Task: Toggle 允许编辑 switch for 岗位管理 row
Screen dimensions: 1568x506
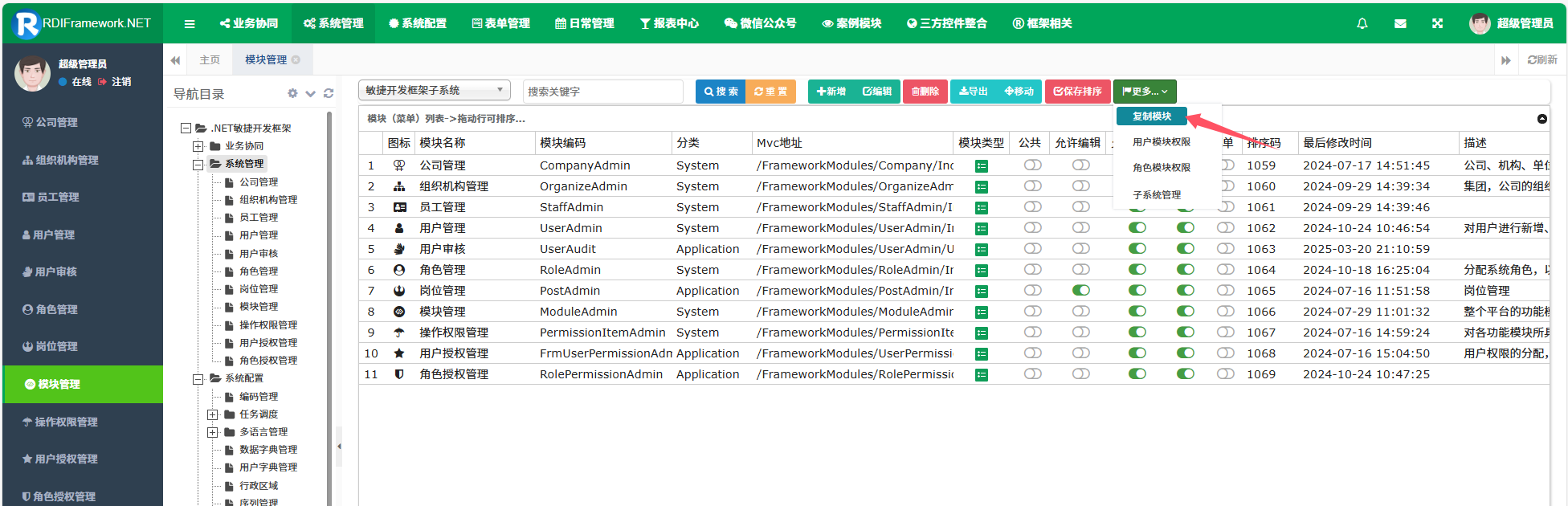Action: coord(1081,290)
